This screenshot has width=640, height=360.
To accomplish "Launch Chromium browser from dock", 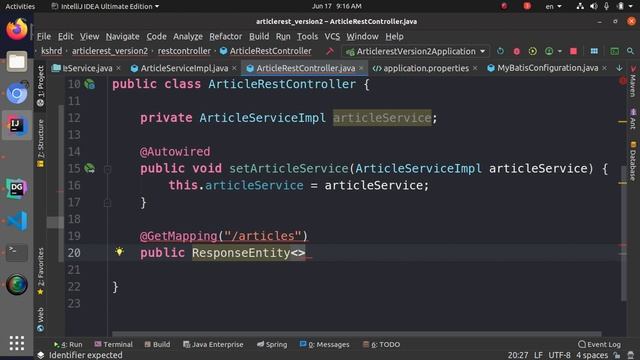I will click(x=17, y=93).
